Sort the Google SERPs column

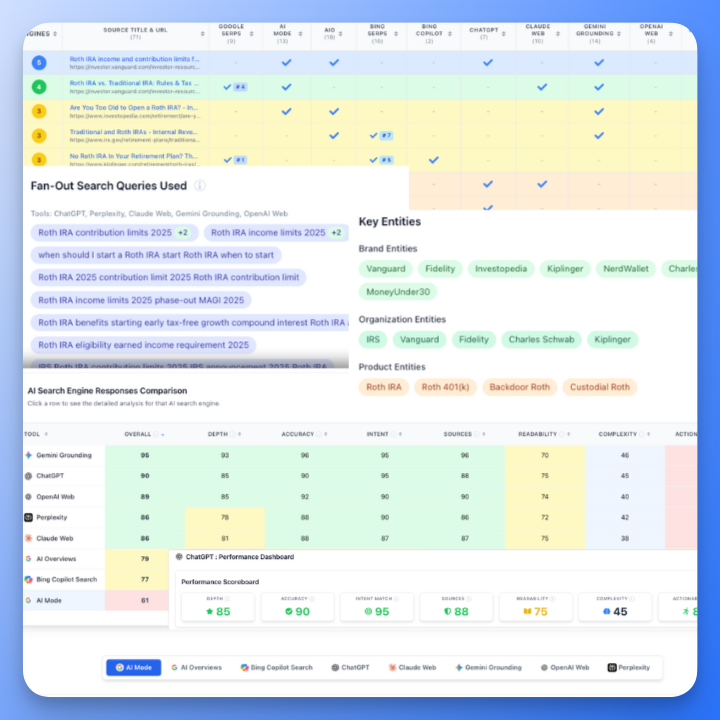pyautogui.click(x=252, y=34)
